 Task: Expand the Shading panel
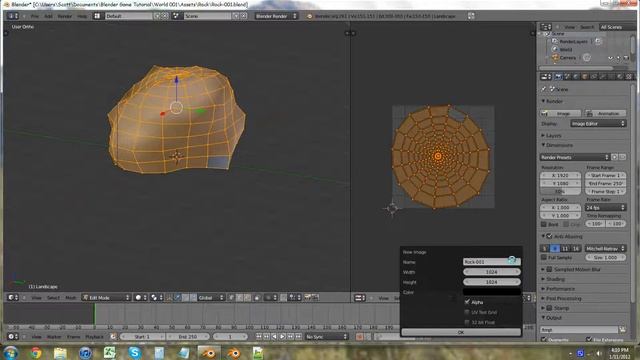pos(553,279)
